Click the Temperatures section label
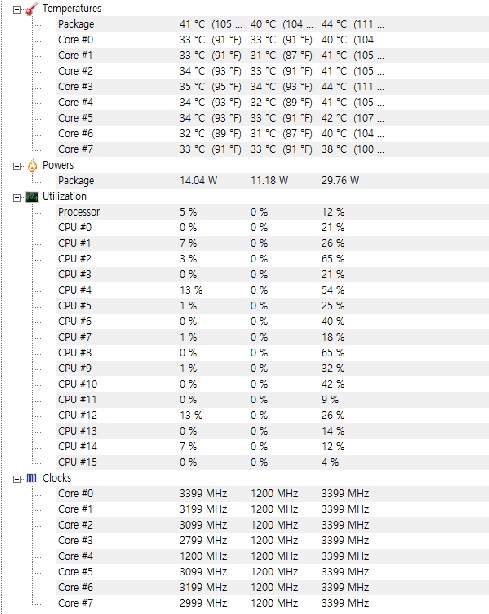Screen dimensions: 489x614 click(72, 8)
